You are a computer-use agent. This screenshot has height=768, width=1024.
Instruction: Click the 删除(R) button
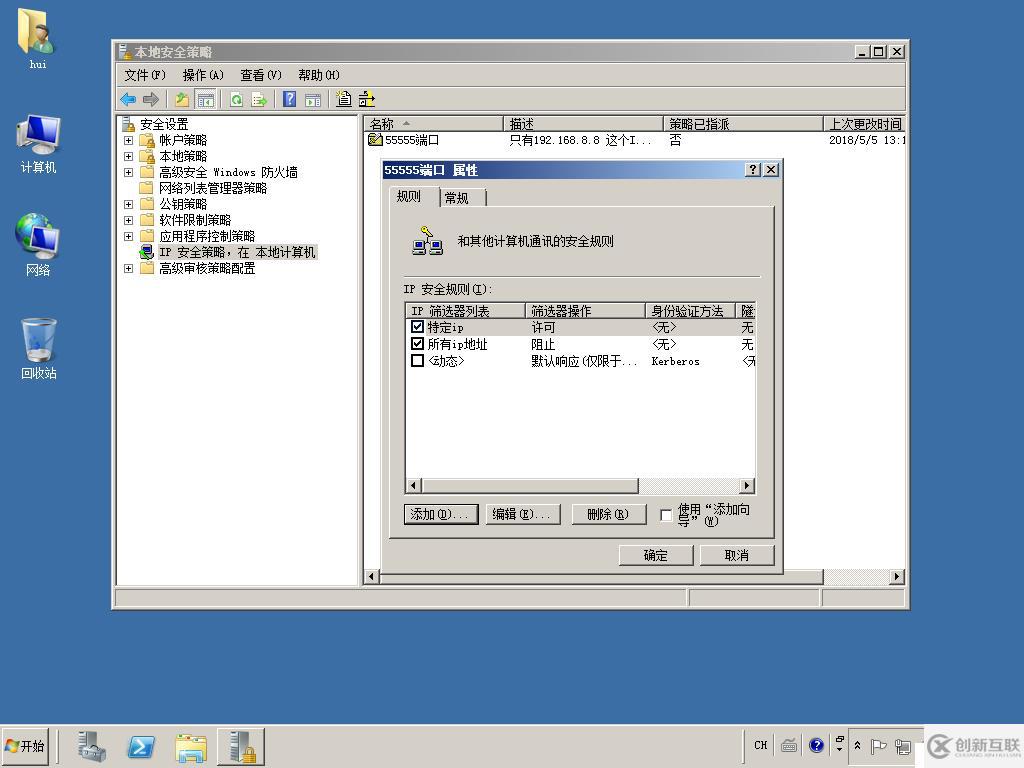click(x=608, y=514)
